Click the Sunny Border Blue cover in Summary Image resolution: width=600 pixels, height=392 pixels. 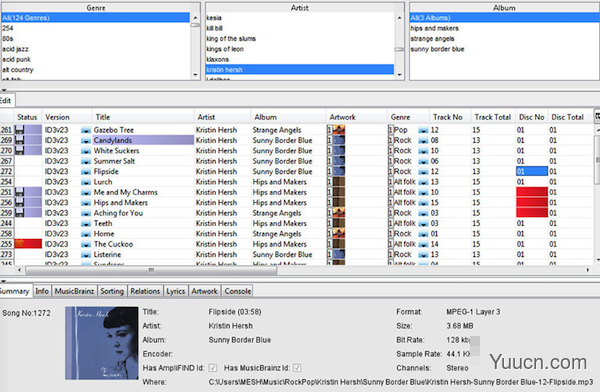[101, 343]
